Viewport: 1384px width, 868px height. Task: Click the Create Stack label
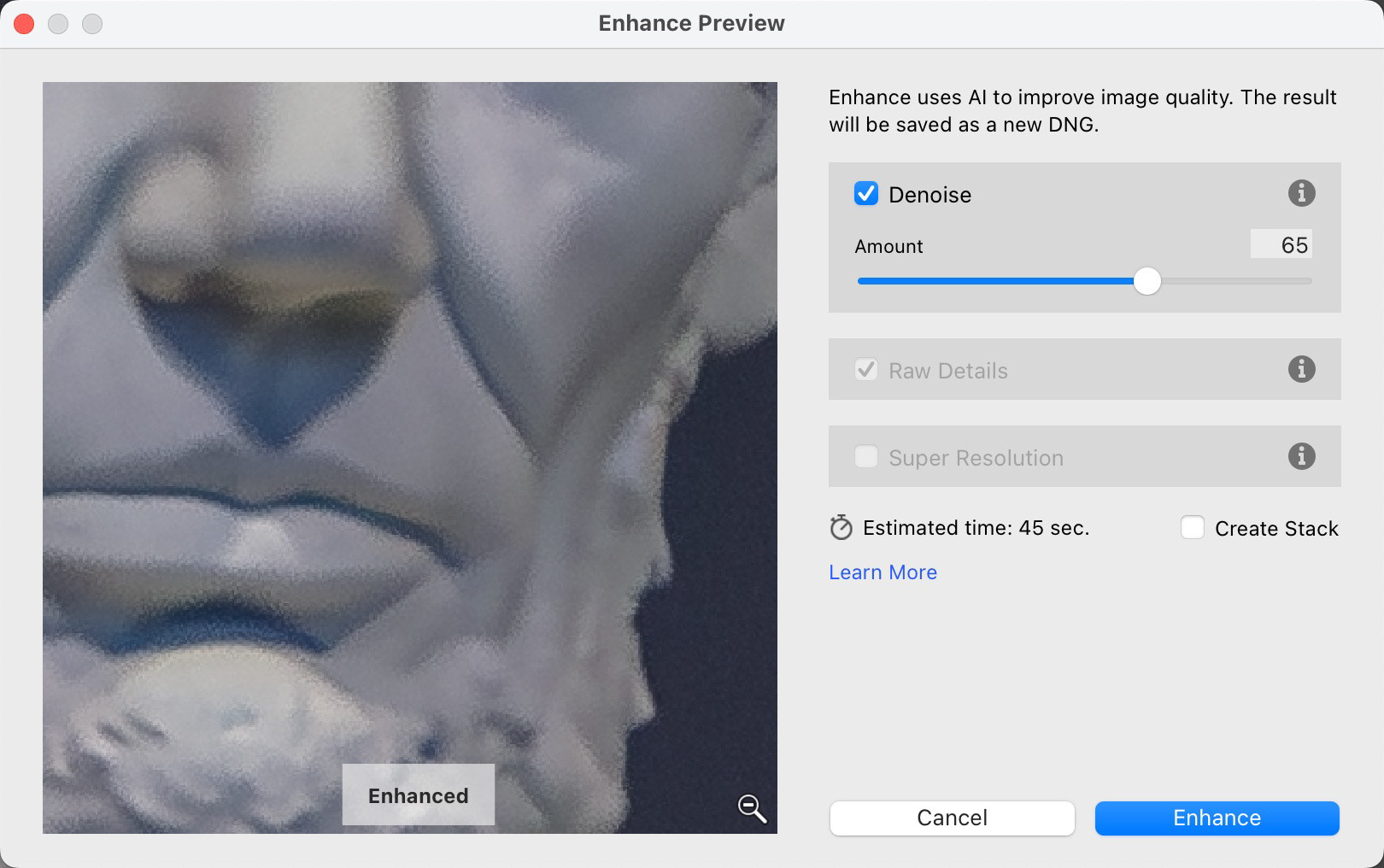point(1276,529)
